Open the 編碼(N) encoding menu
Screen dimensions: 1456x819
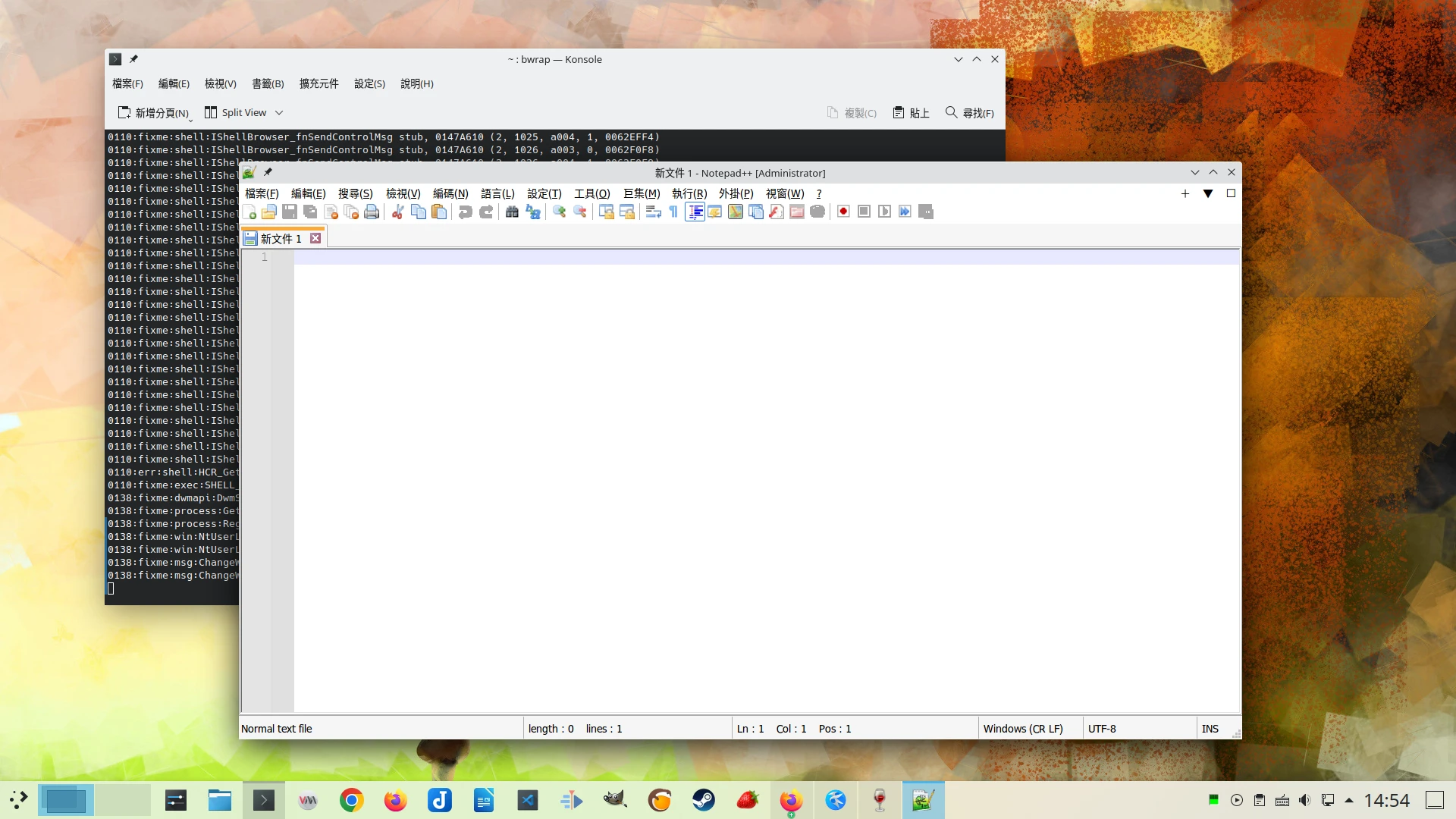coord(450,193)
